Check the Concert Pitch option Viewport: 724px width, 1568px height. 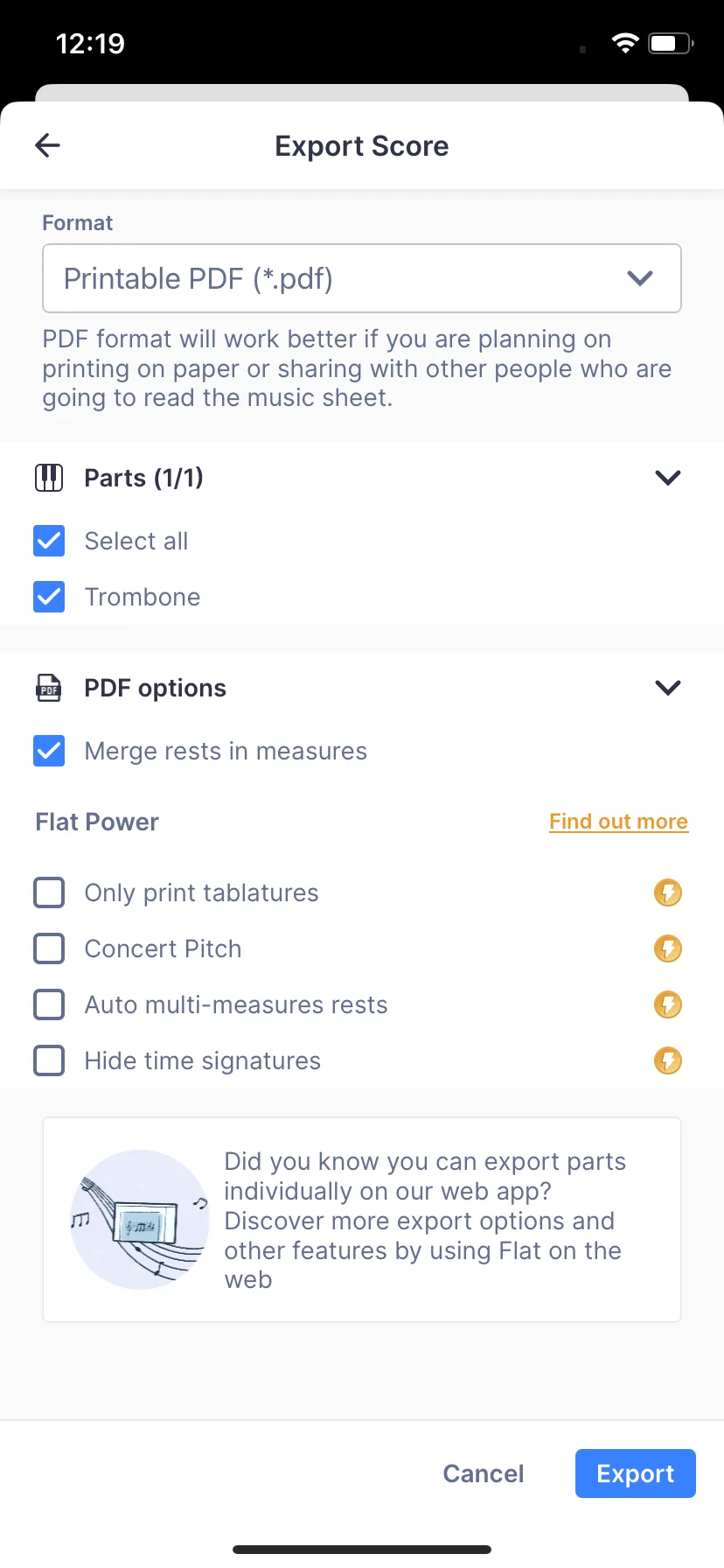49,948
